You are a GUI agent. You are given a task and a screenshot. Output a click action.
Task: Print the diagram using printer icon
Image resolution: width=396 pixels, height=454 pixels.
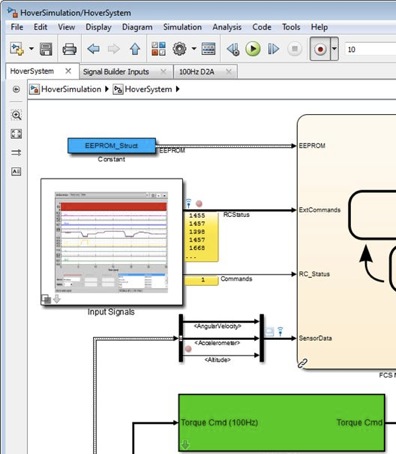click(69, 49)
